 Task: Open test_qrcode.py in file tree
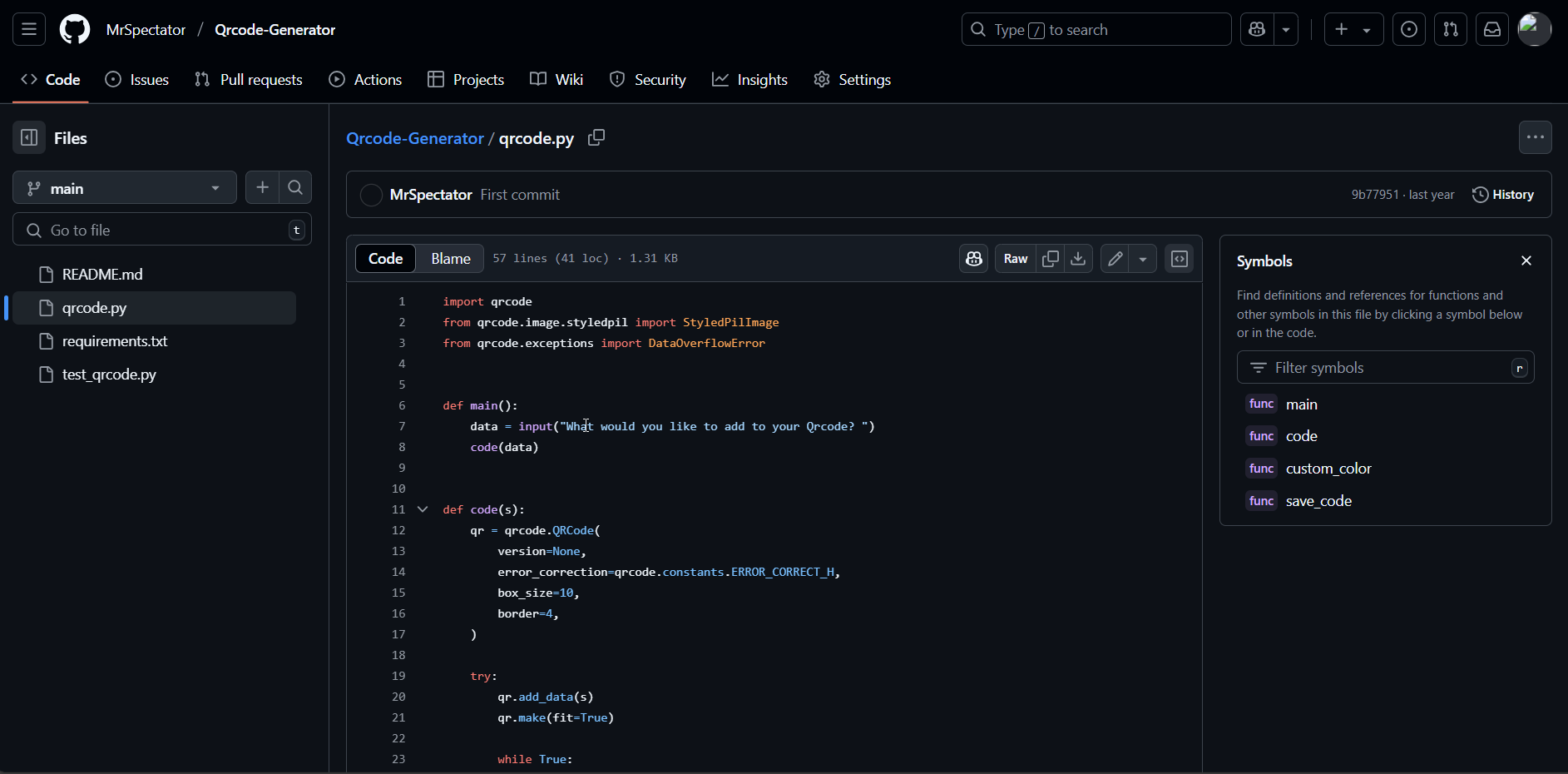point(154,375)
